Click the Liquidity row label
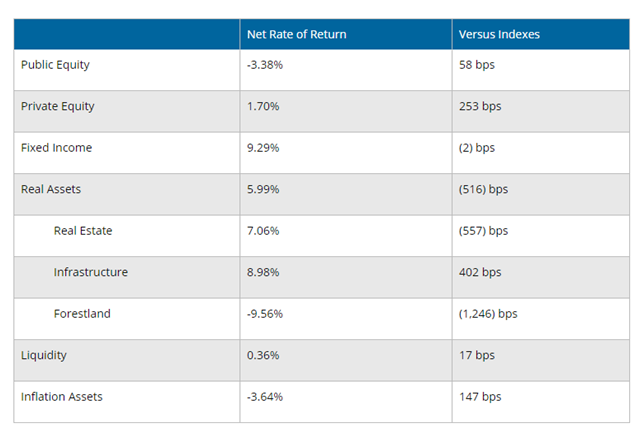 pos(45,355)
